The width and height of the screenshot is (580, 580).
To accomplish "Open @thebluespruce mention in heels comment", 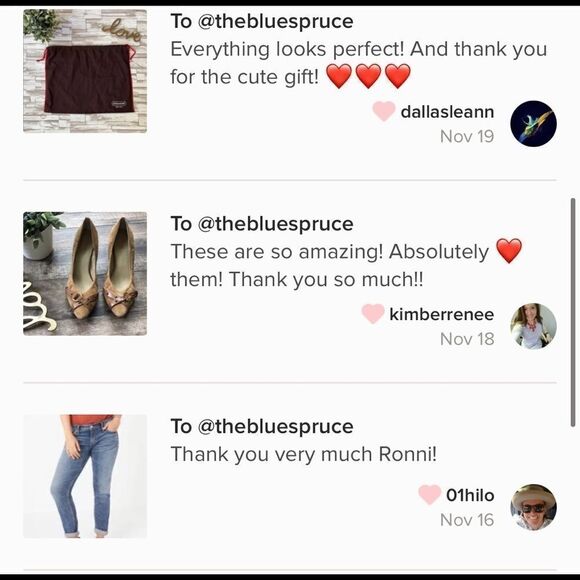I will [x=275, y=224].
